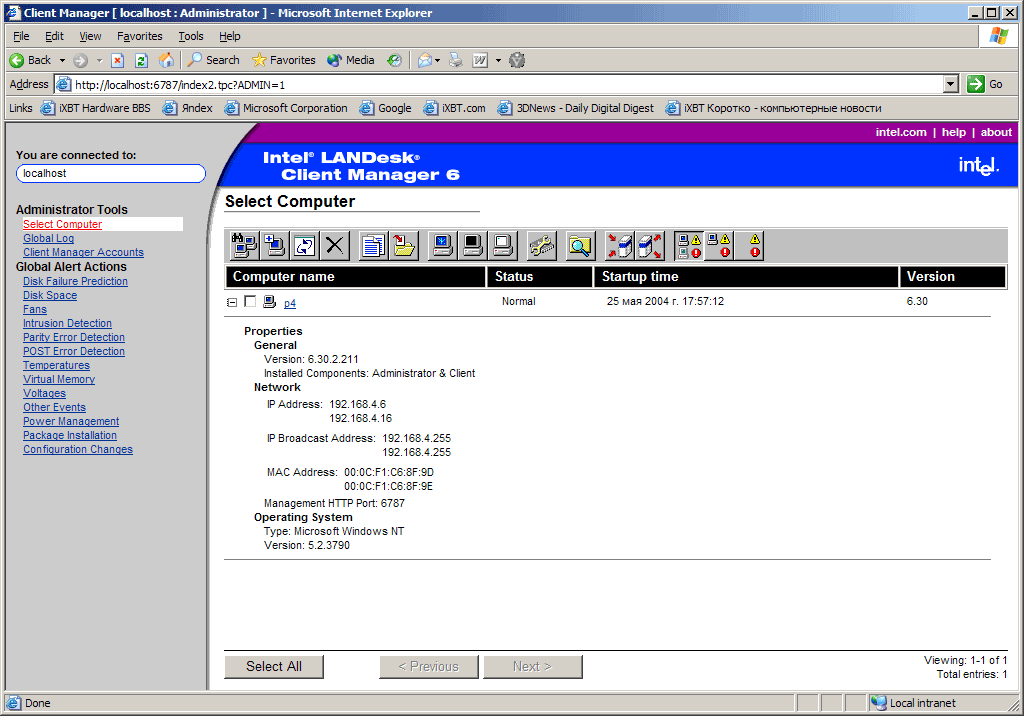The image size is (1024, 716).
Task: Open the Voltages alert link
Action: pyautogui.click(x=44, y=393)
